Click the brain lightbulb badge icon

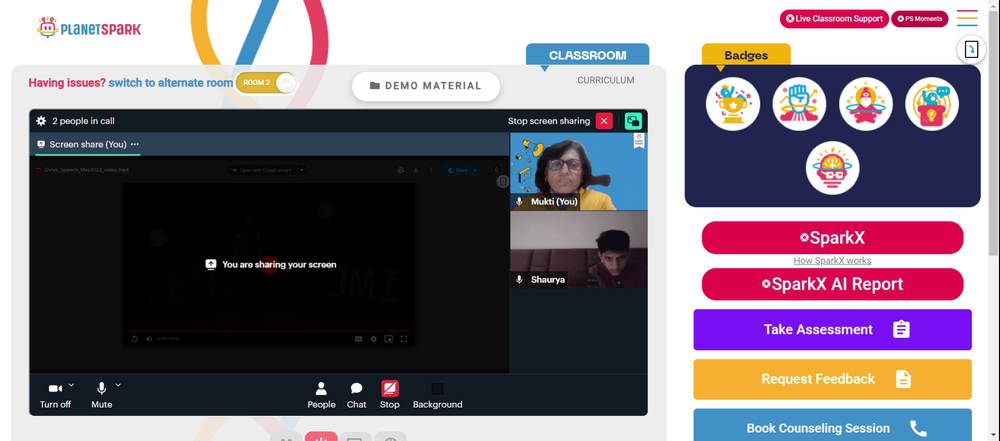832,168
